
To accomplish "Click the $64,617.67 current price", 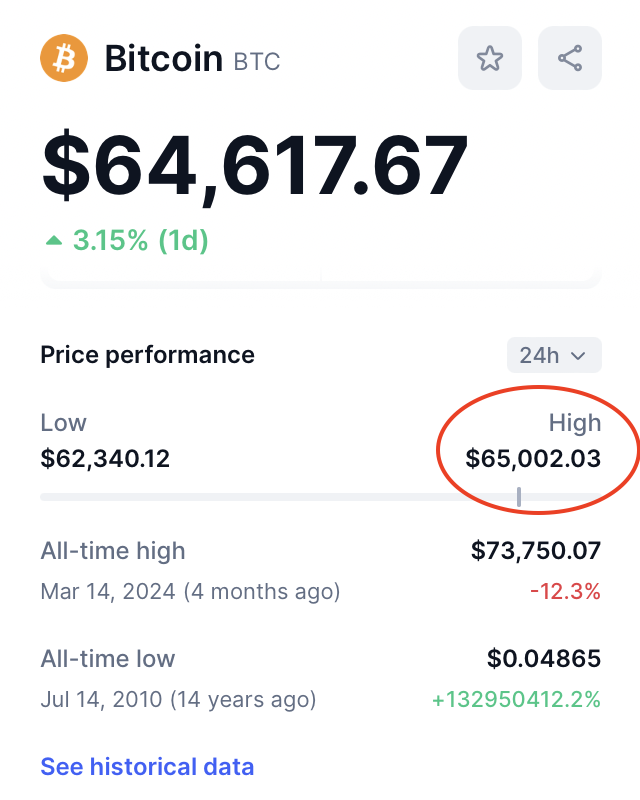I will point(255,166).
